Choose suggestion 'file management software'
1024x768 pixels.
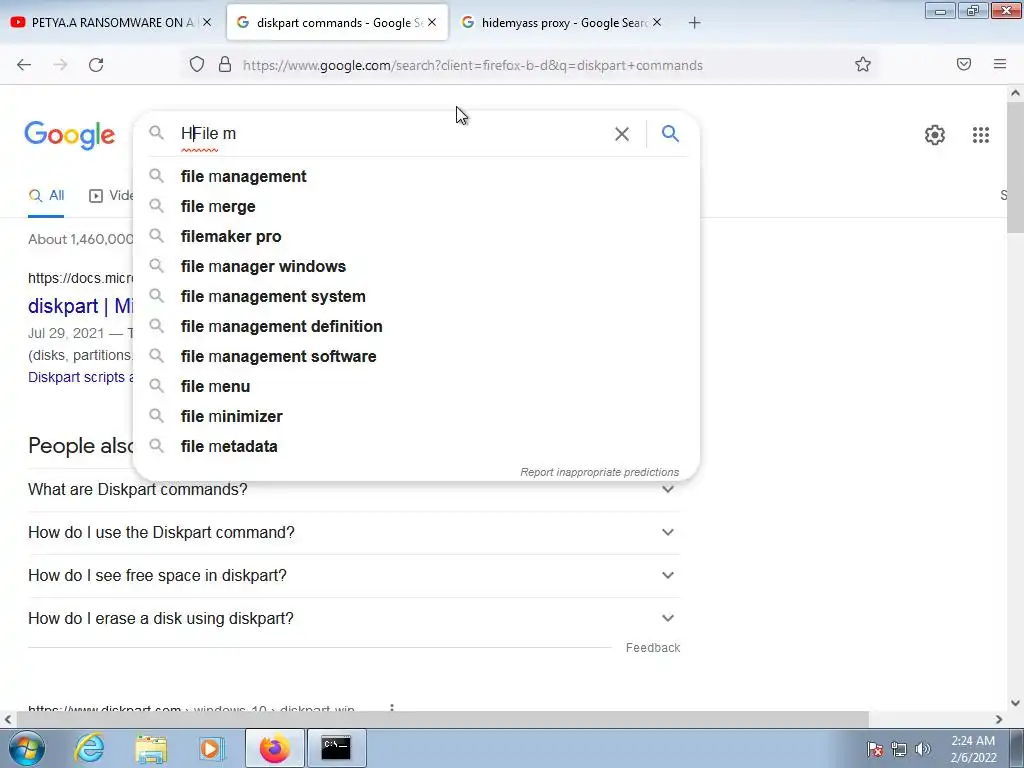point(416,357)
